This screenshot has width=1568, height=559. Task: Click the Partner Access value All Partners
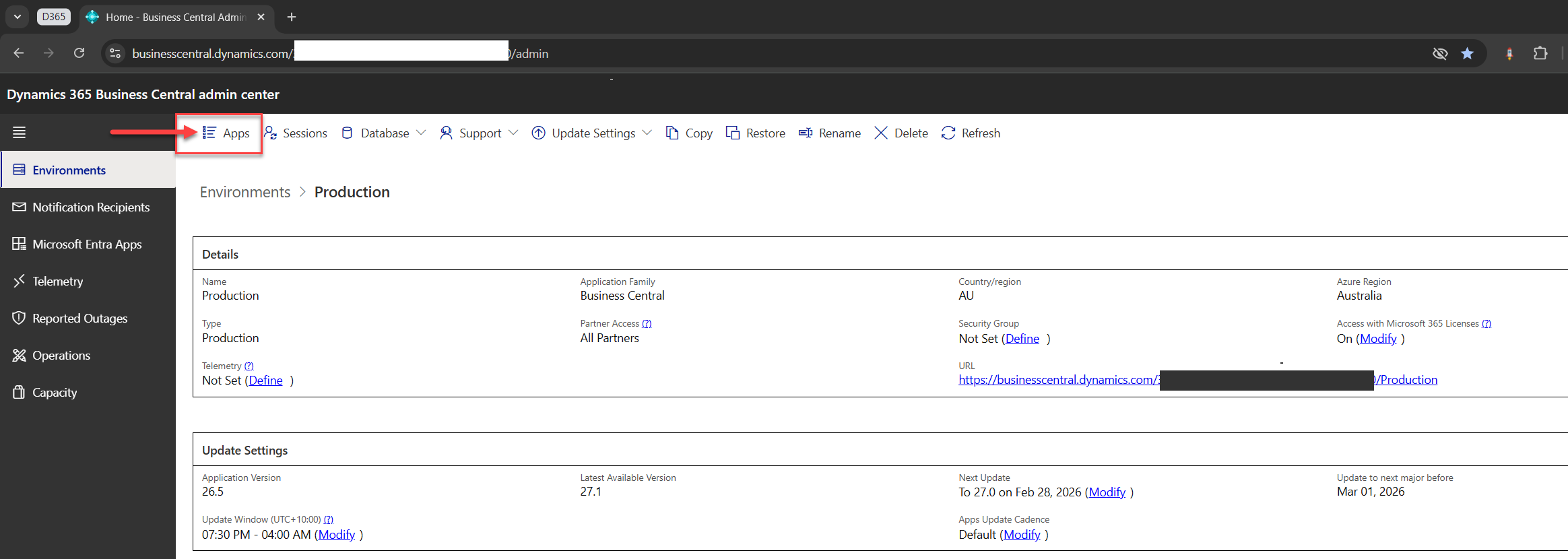coord(610,338)
